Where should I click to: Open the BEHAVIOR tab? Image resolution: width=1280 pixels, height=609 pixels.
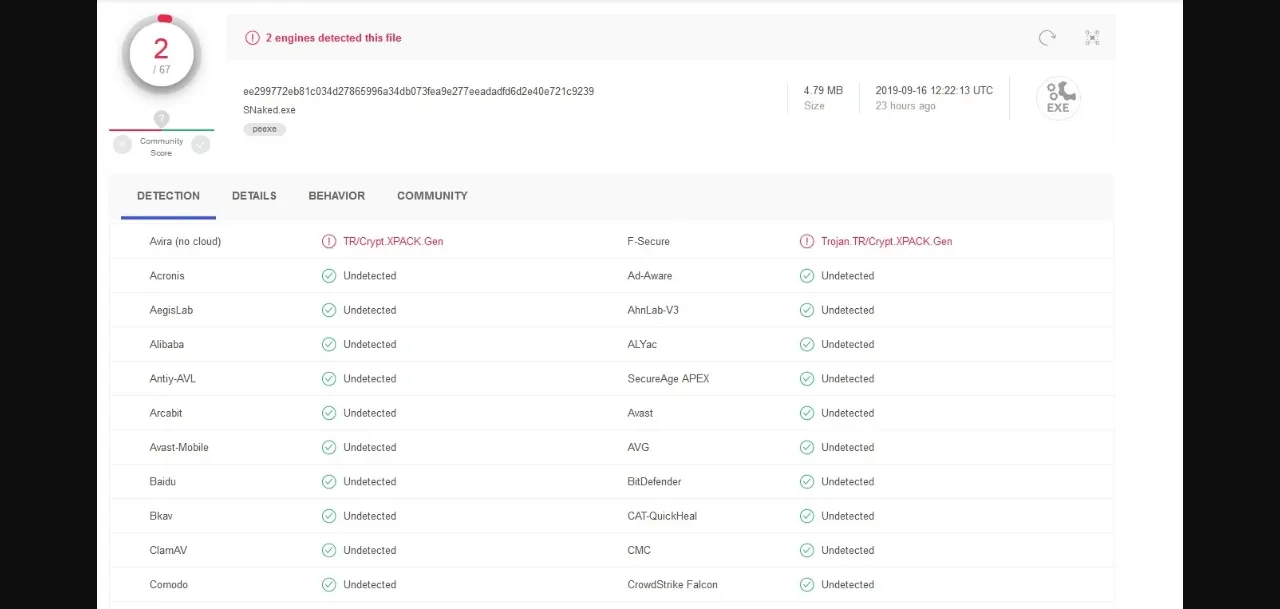(x=336, y=196)
